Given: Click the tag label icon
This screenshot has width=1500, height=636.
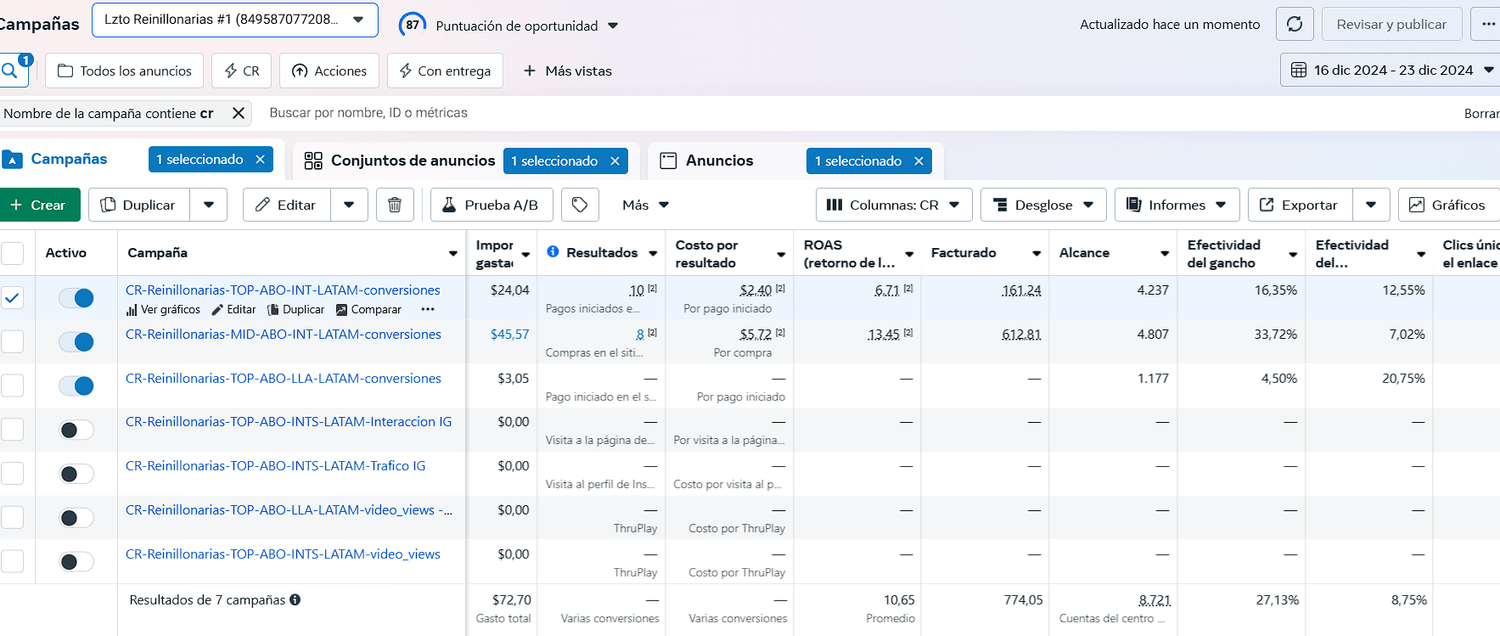Looking at the screenshot, I should click(578, 205).
